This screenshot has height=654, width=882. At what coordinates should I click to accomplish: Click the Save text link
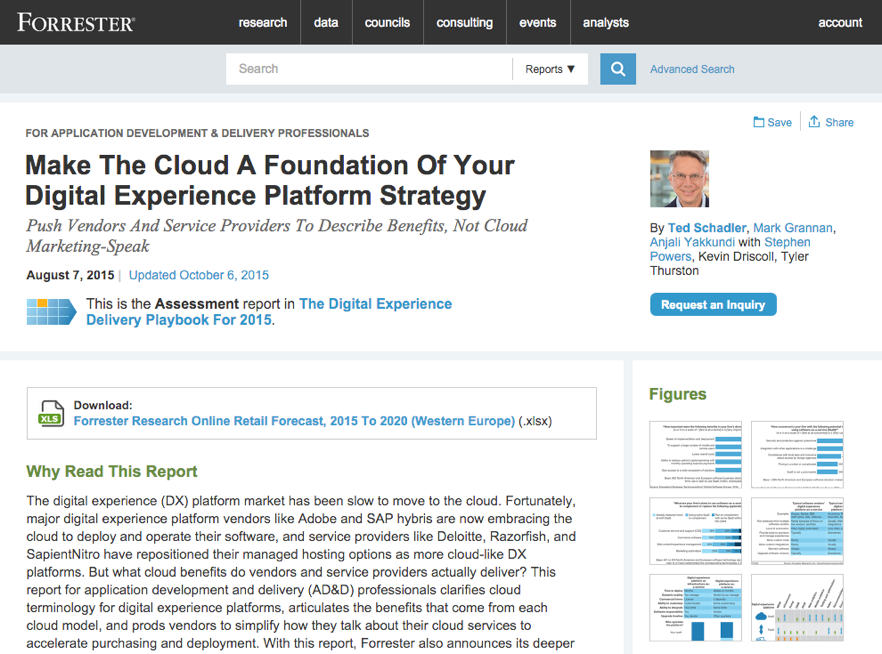780,123
